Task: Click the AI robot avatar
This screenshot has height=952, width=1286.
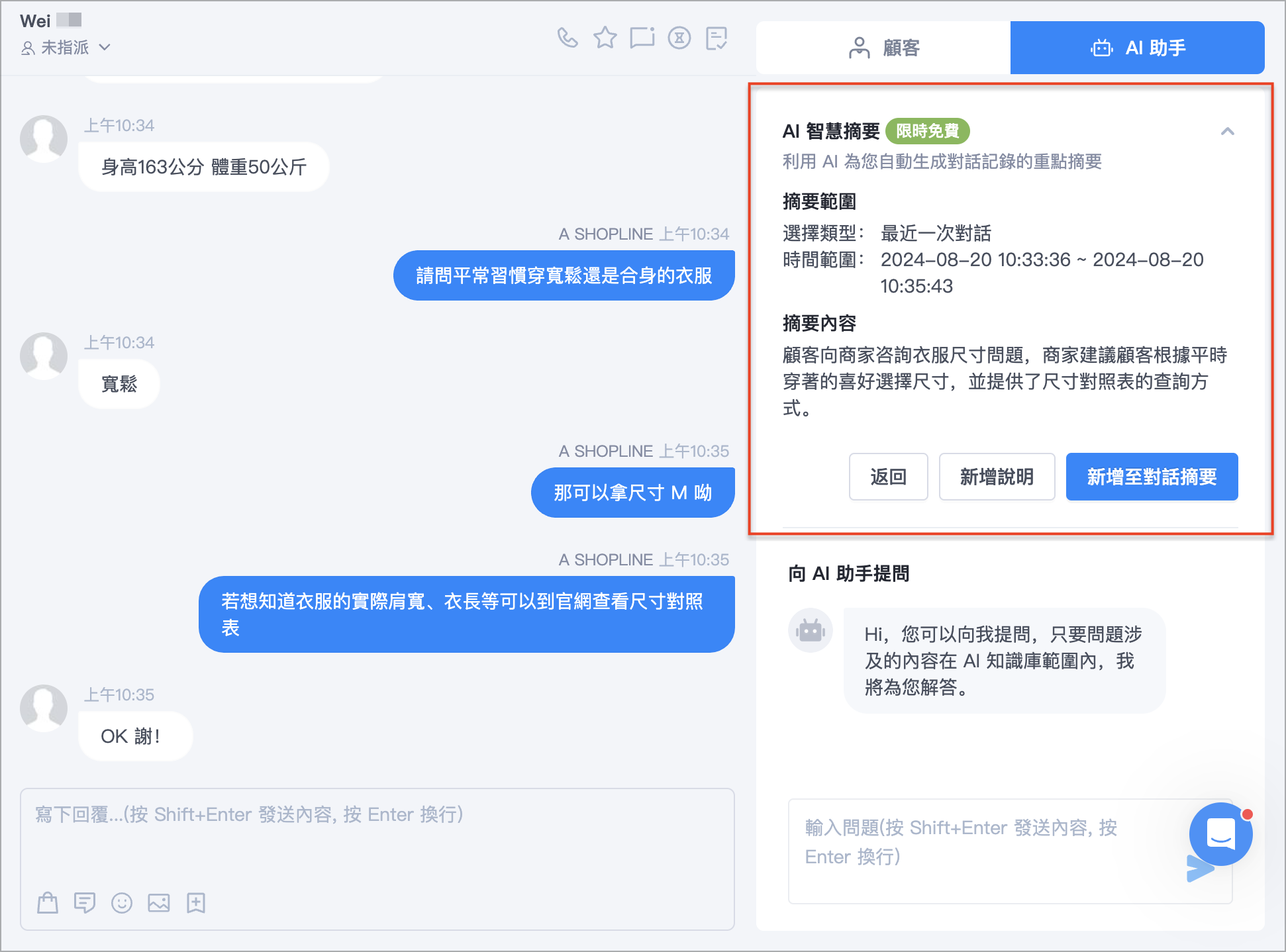Action: (x=811, y=630)
